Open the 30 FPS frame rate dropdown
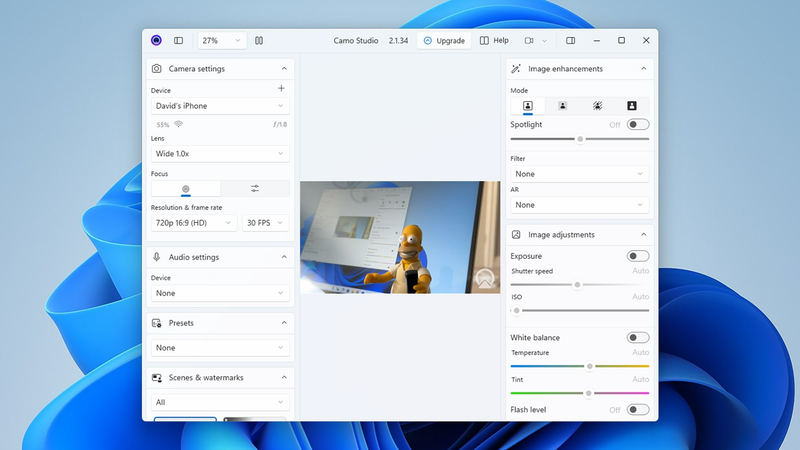This screenshot has width=800, height=450. [x=265, y=223]
